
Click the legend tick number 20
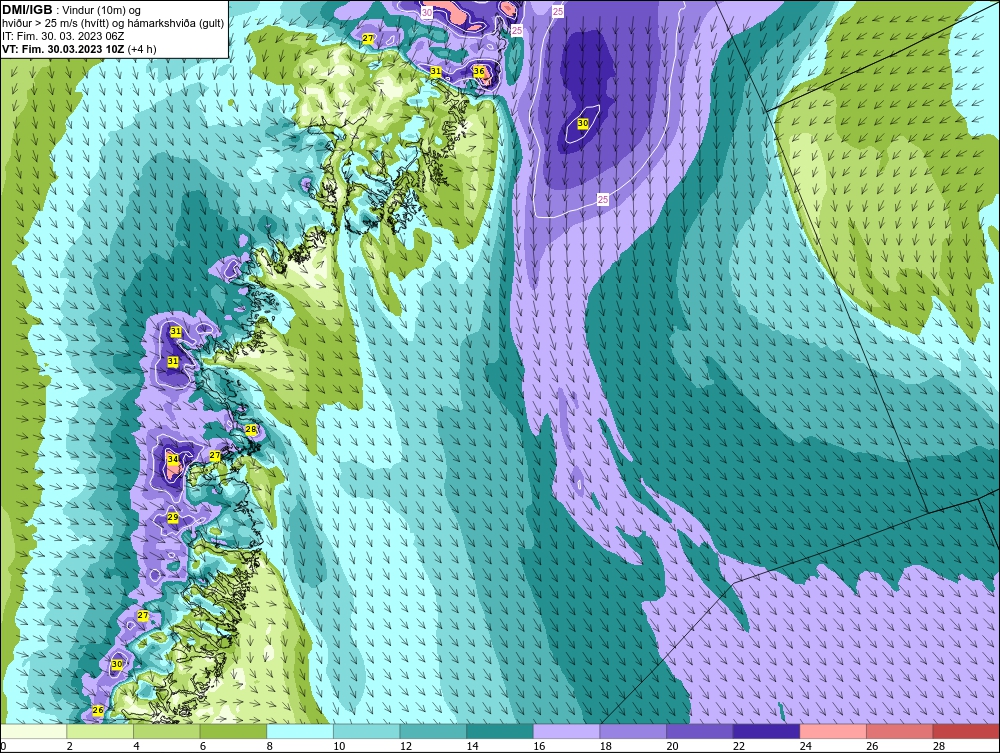[673, 746]
